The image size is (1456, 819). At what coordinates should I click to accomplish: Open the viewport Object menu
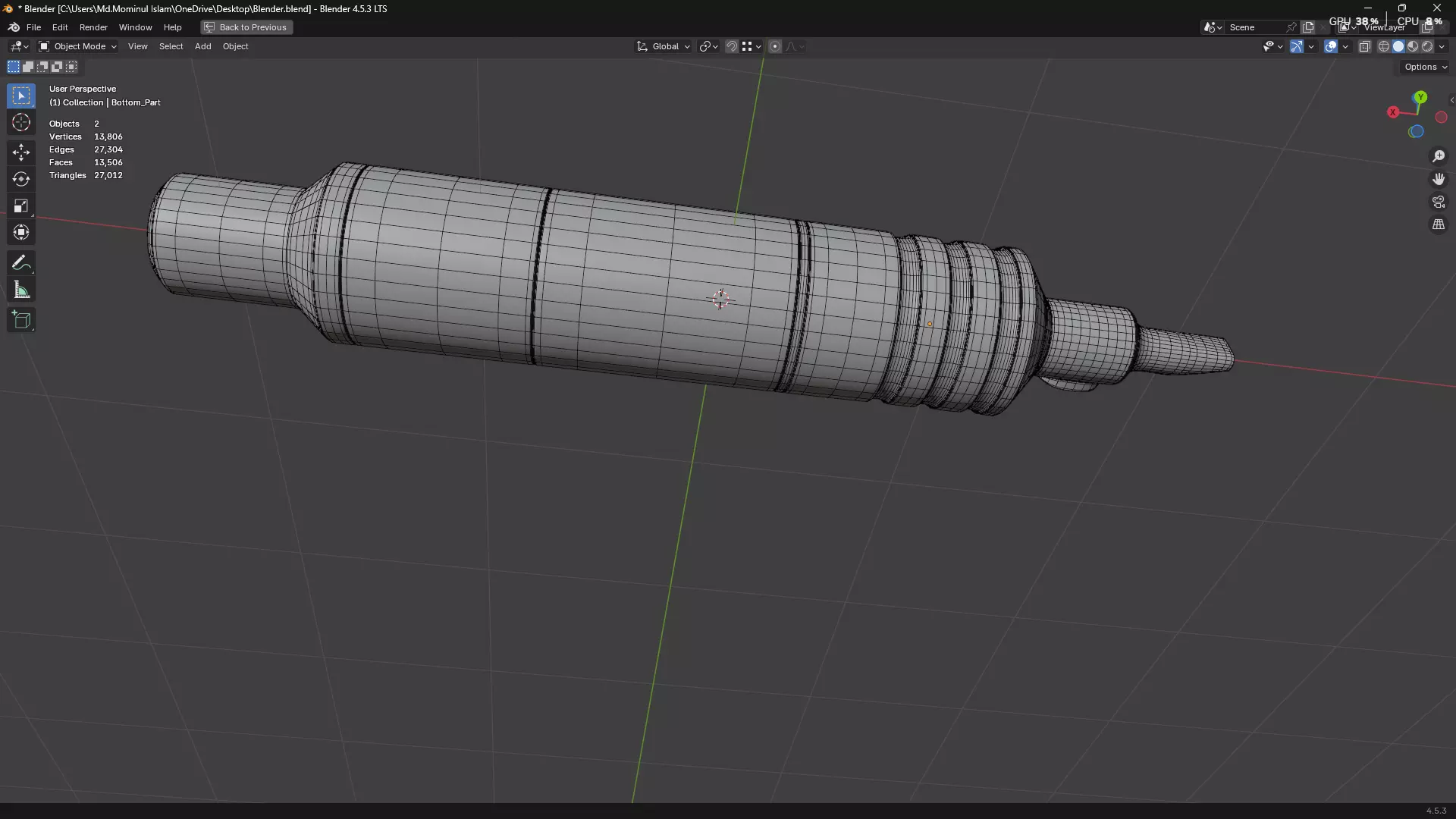tap(235, 46)
